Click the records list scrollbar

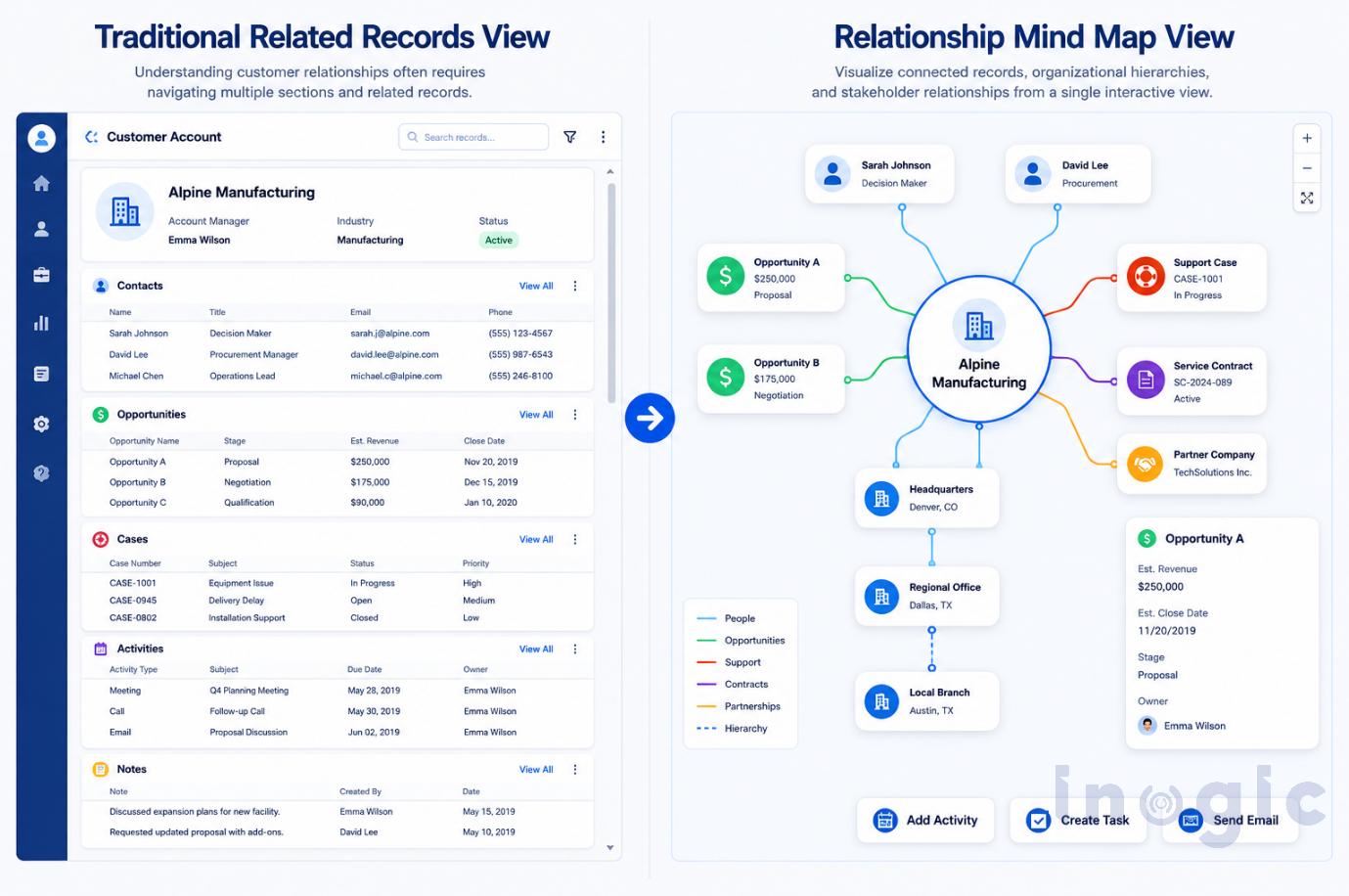610,291
